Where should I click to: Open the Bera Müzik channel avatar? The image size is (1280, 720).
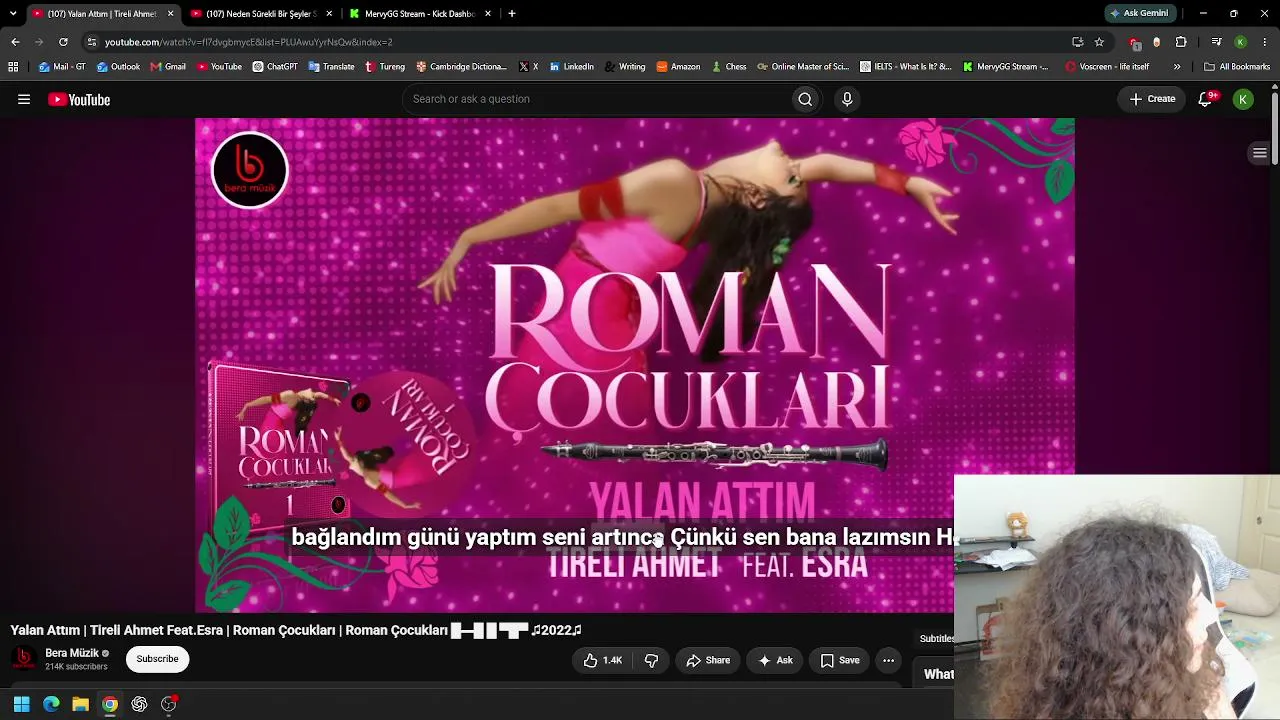24,659
